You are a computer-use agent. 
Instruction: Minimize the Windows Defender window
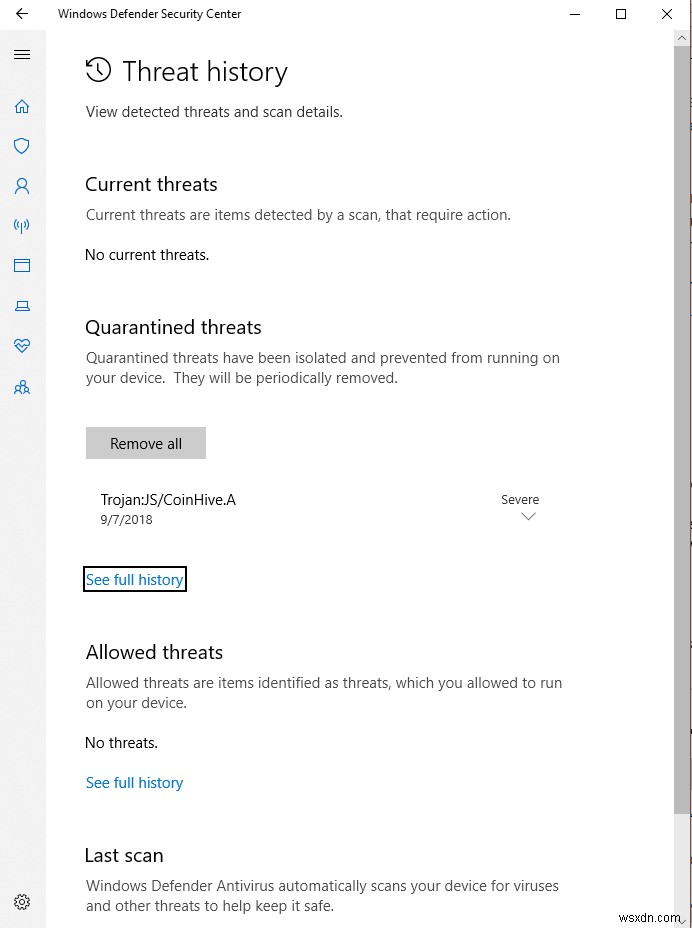[x=575, y=14]
